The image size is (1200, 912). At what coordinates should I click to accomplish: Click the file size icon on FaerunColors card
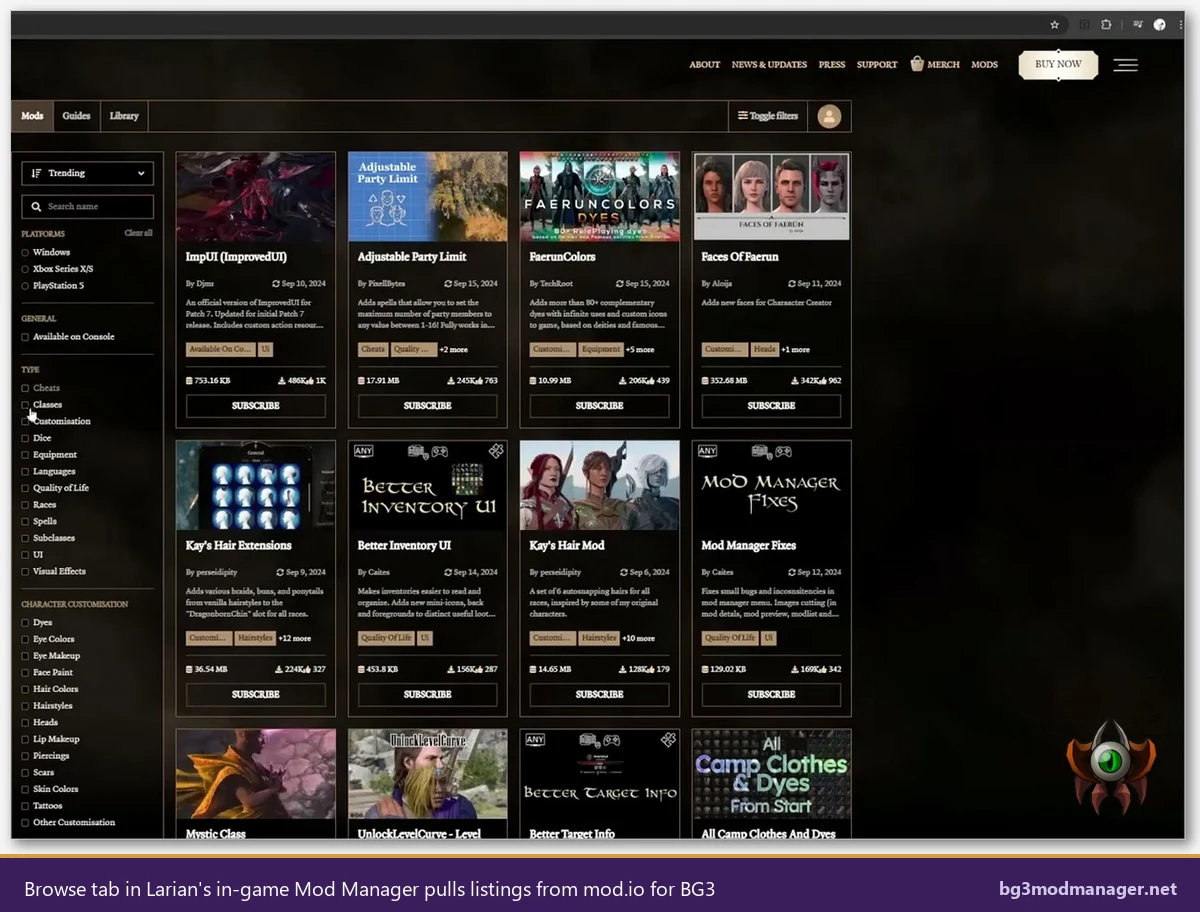point(533,381)
